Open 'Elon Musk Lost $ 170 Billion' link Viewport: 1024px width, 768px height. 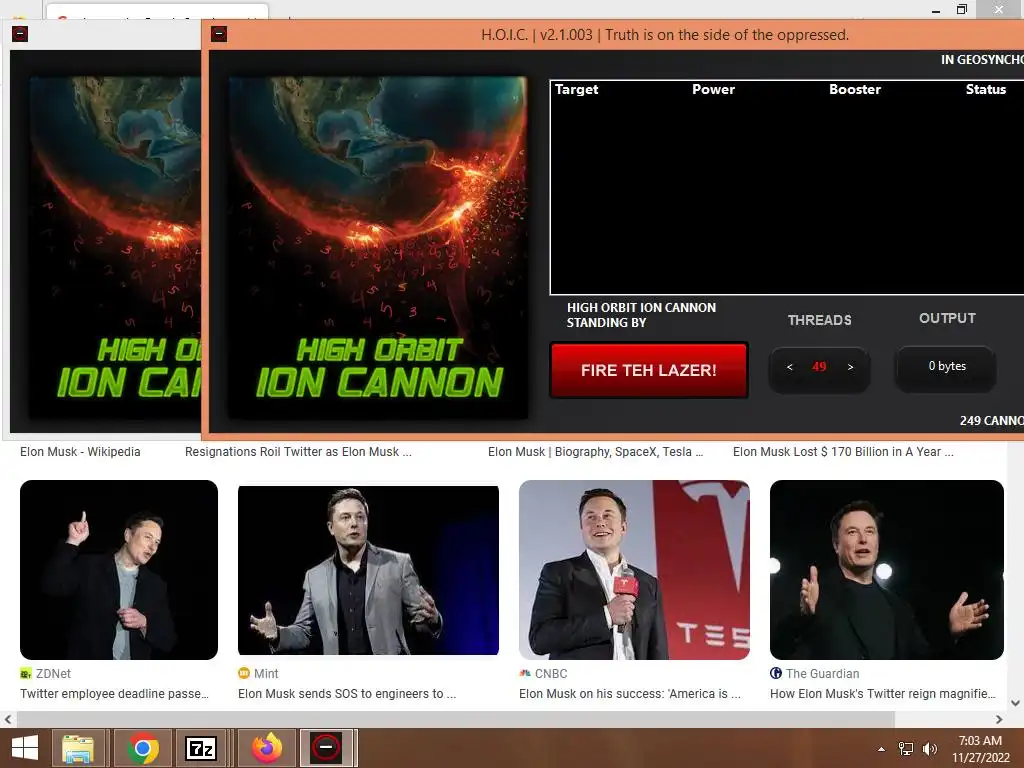843,452
